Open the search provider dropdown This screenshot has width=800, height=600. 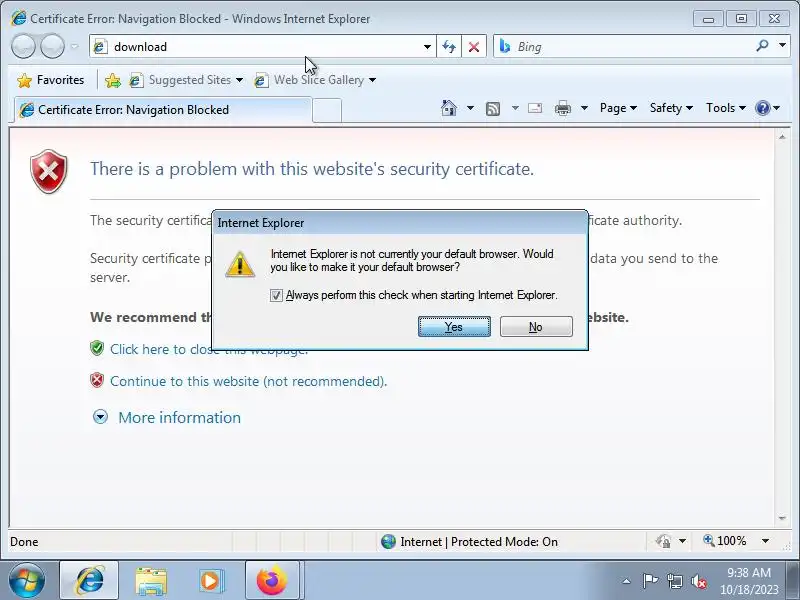pos(782,46)
